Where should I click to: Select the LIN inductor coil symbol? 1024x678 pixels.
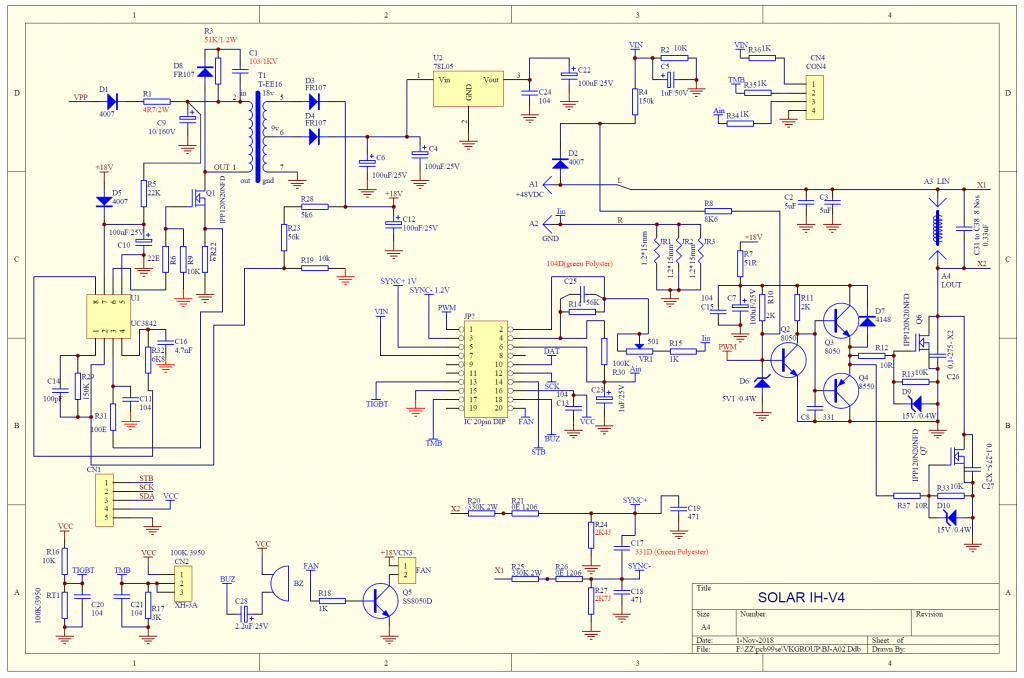click(938, 227)
